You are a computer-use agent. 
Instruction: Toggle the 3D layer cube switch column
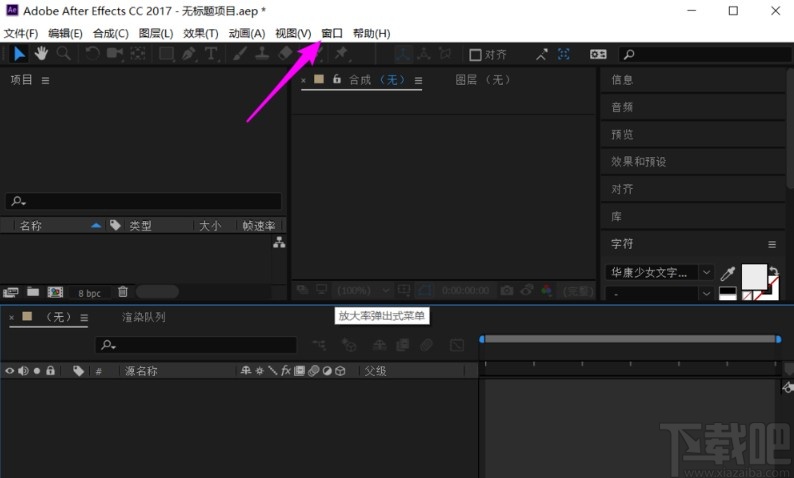click(x=340, y=371)
